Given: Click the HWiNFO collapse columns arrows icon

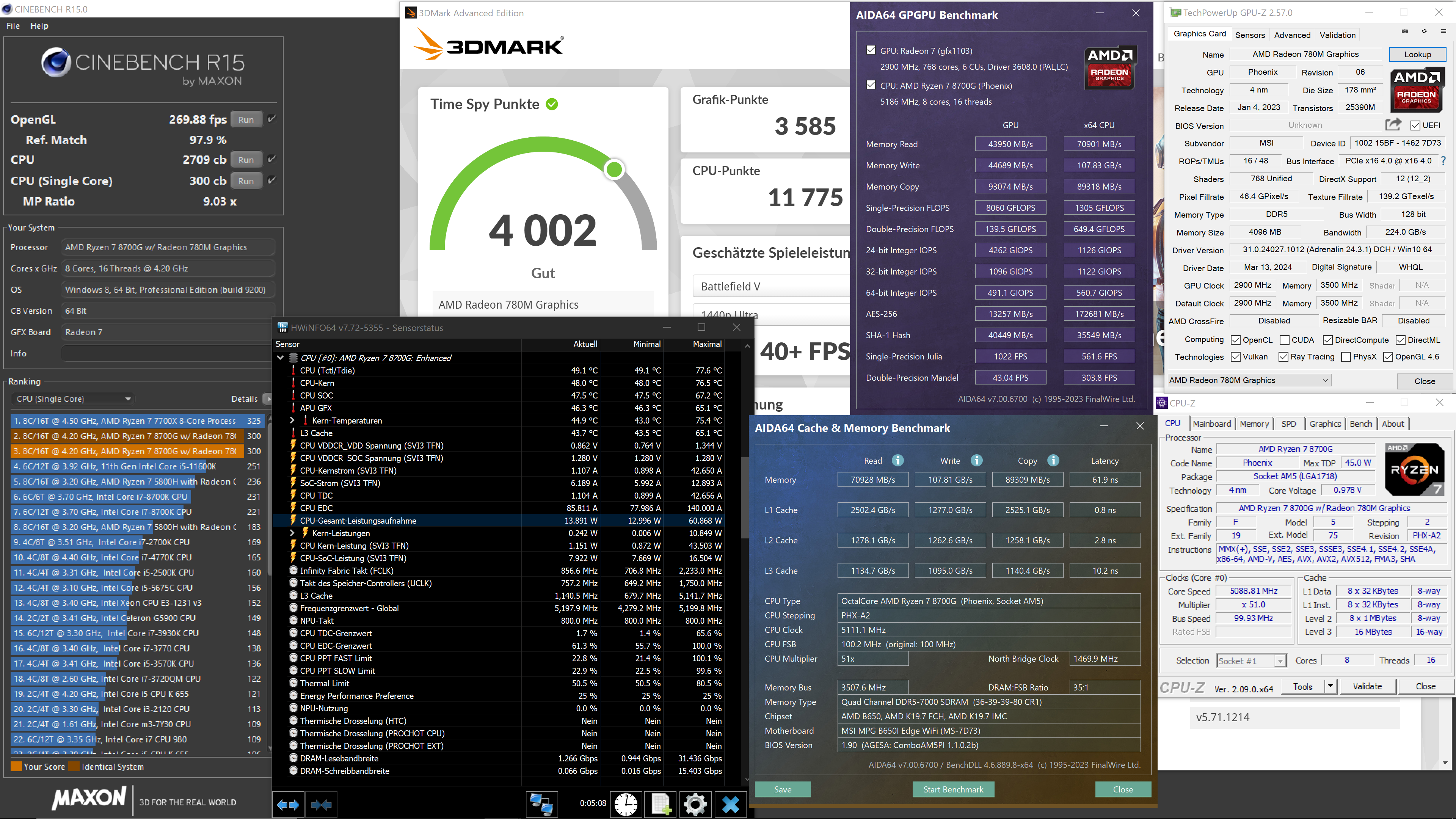Looking at the screenshot, I should click(x=321, y=804).
